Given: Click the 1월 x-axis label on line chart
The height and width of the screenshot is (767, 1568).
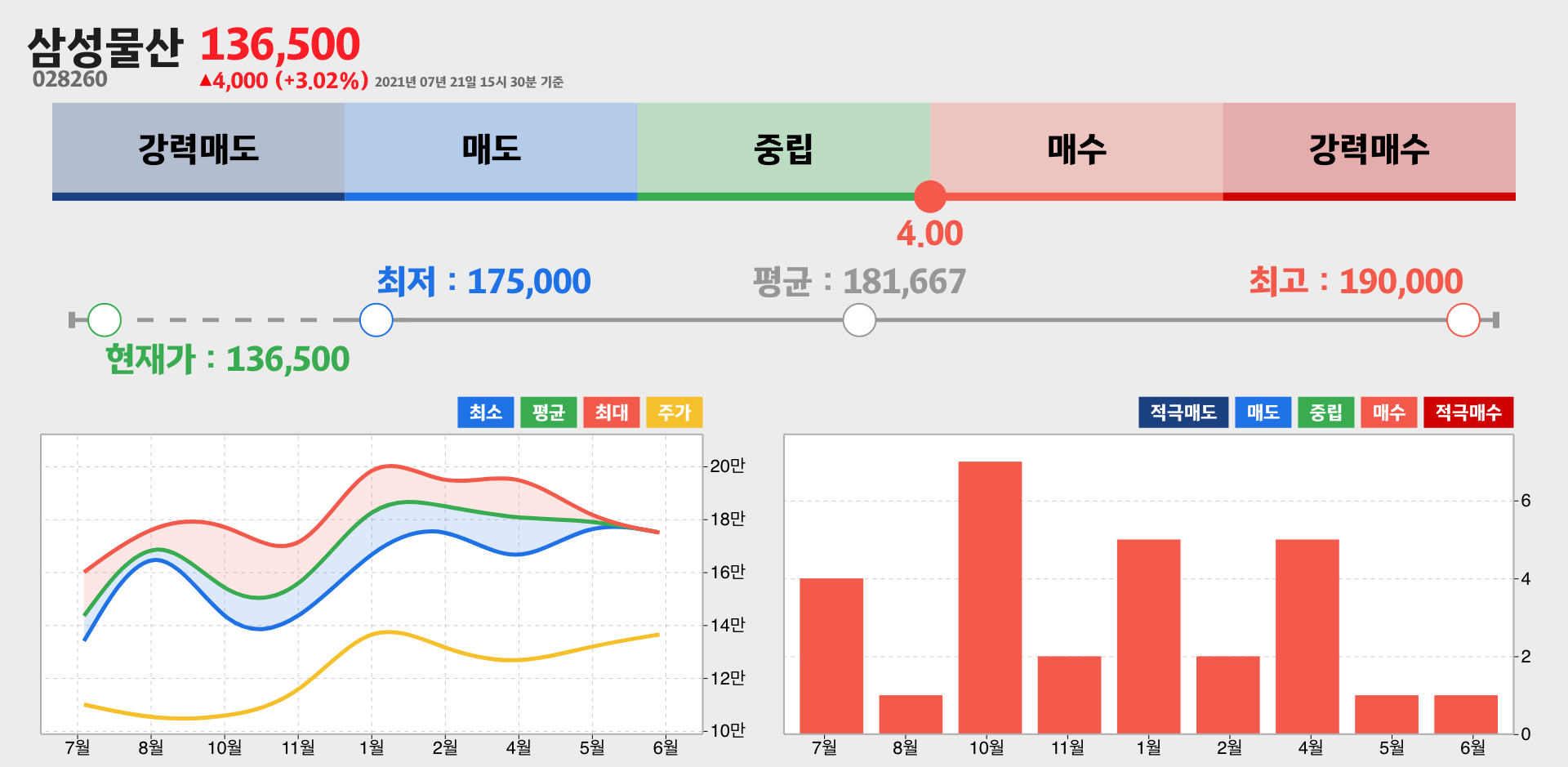Looking at the screenshot, I should click(372, 747).
